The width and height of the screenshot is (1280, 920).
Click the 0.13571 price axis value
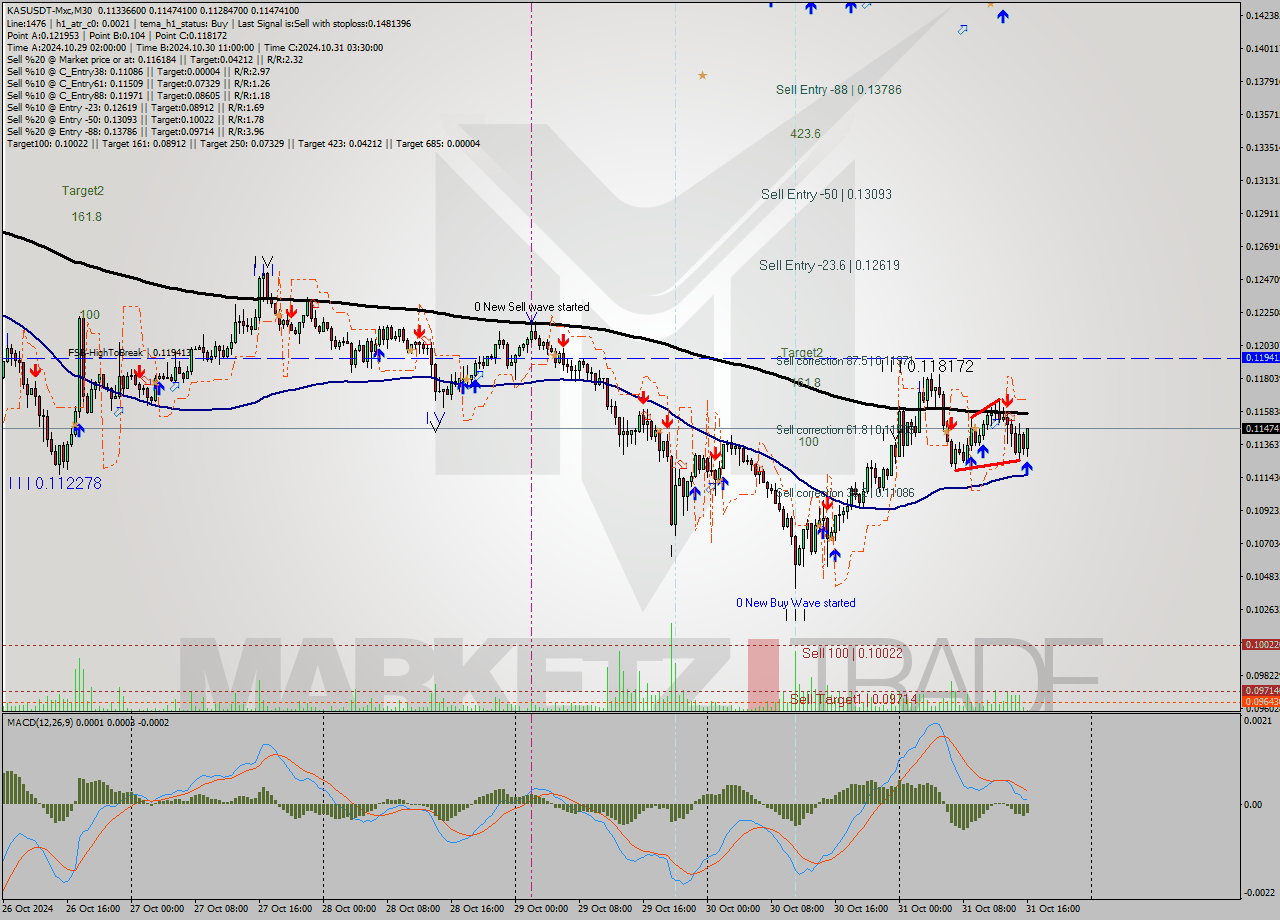[1261, 114]
